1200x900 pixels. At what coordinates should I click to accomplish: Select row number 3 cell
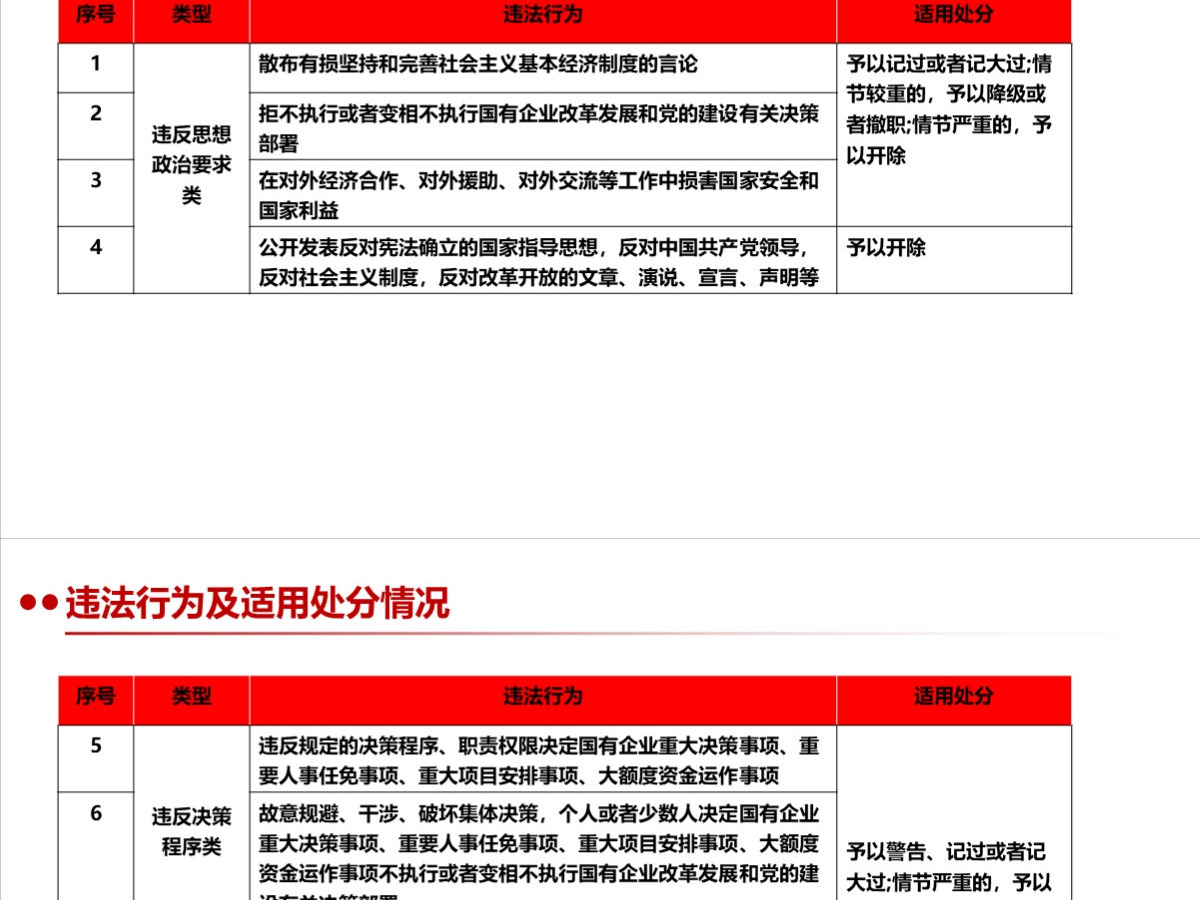(96, 193)
